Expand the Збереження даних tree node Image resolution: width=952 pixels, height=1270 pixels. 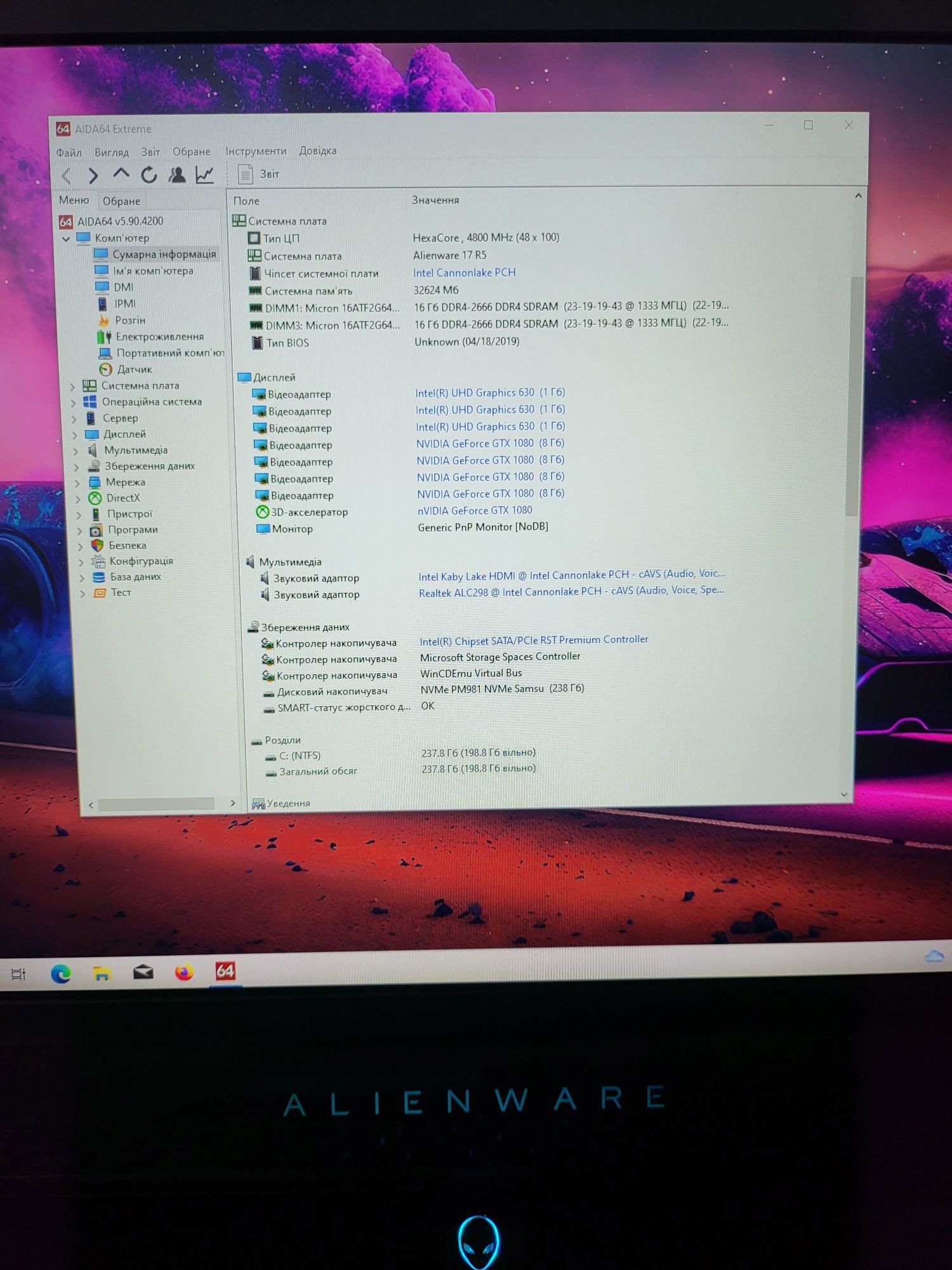click(77, 467)
